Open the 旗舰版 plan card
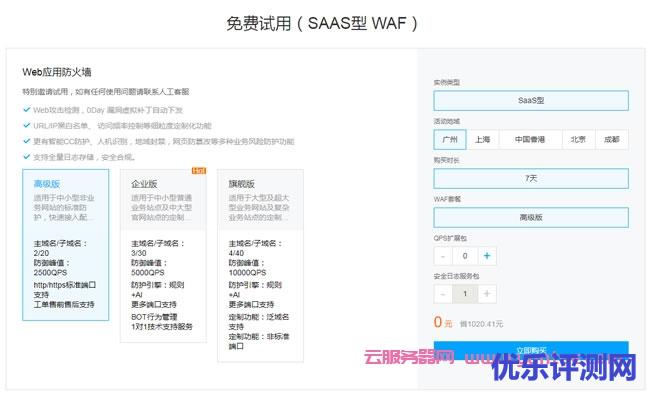 tap(261, 265)
